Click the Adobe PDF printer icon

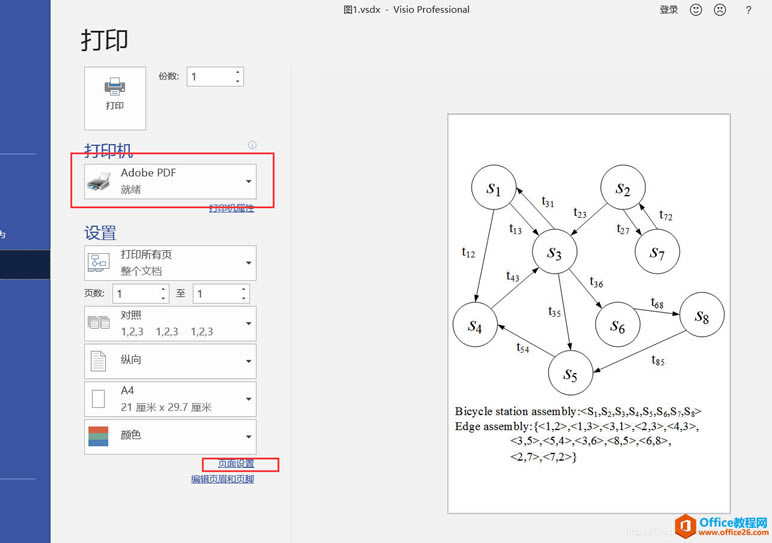(100, 181)
